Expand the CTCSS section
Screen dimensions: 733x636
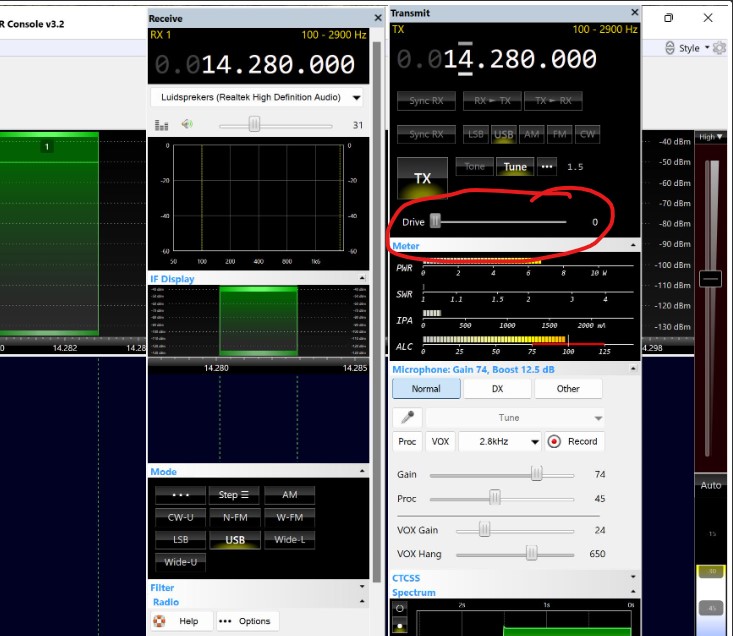pos(632,577)
